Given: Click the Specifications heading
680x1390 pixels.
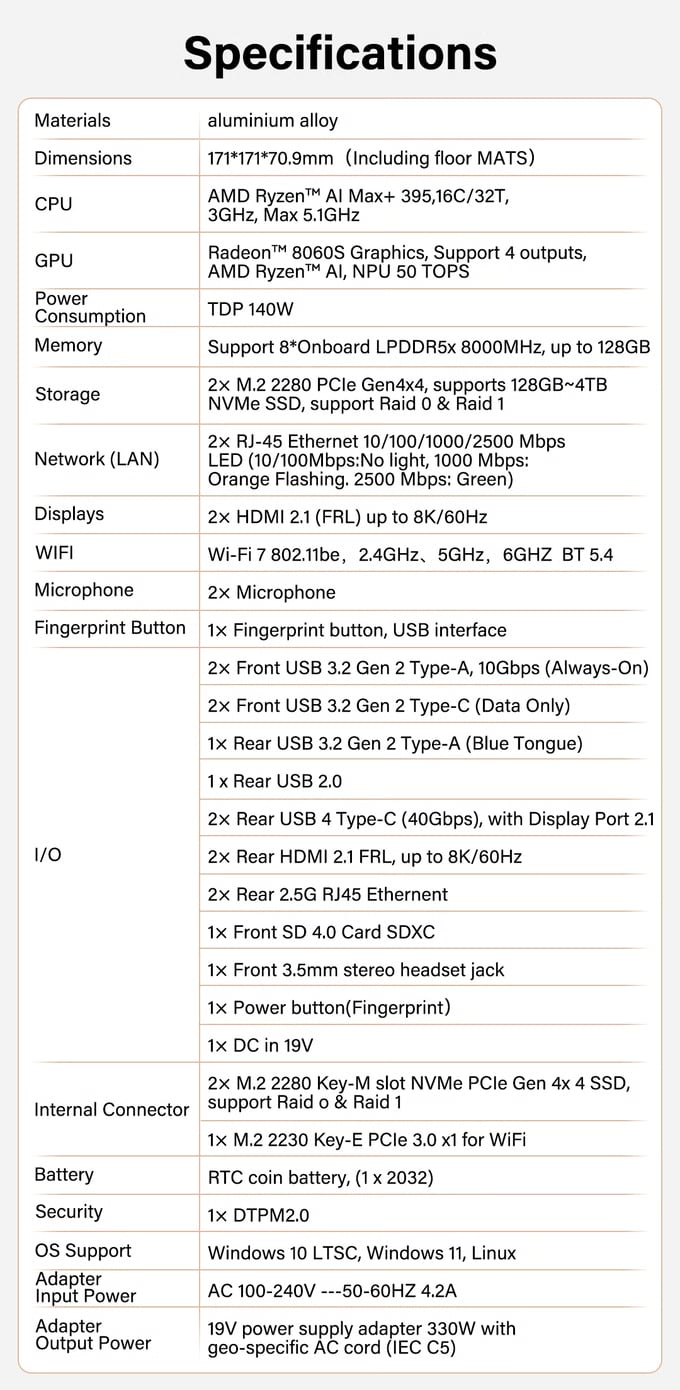Looking at the screenshot, I should point(340,52).
